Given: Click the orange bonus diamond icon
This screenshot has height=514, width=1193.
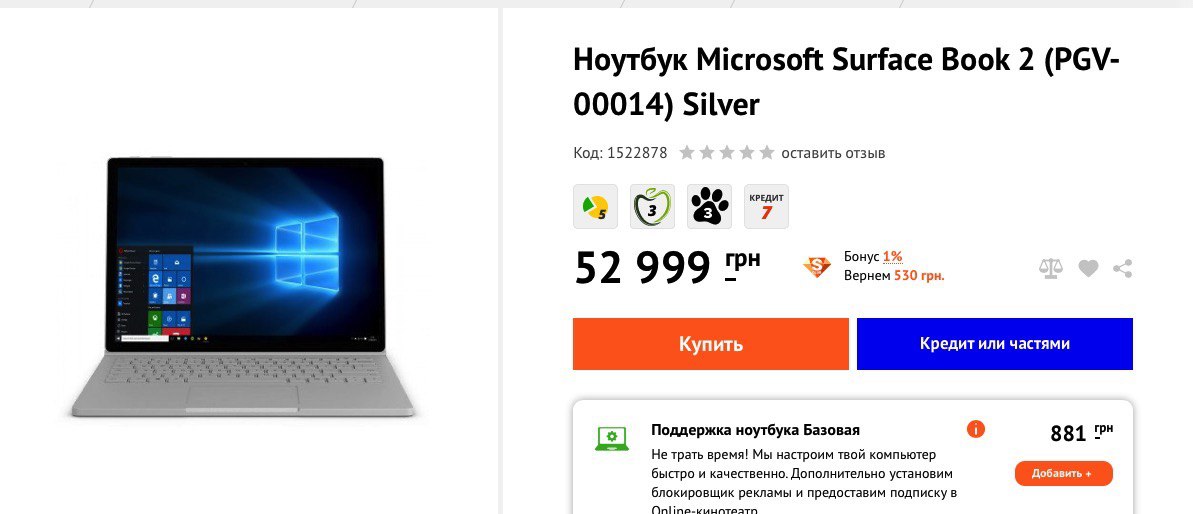Looking at the screenshot, I should point(817,267).
